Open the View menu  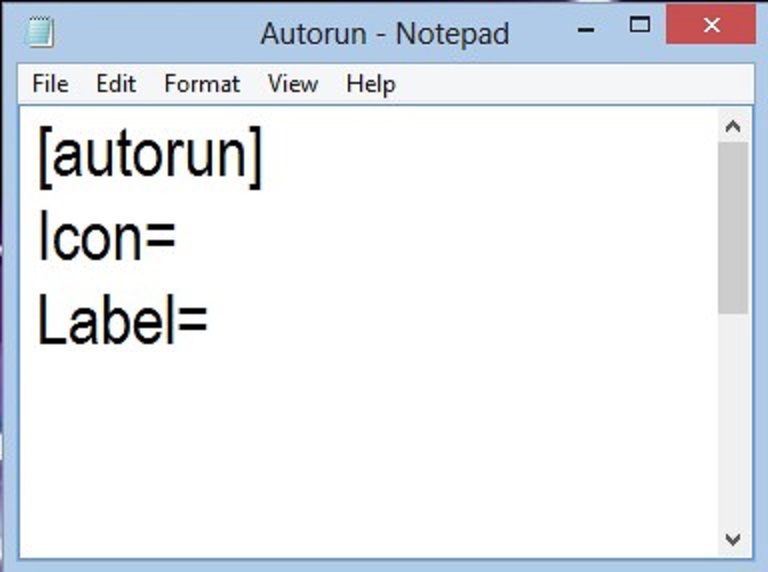tap(293, 84)
